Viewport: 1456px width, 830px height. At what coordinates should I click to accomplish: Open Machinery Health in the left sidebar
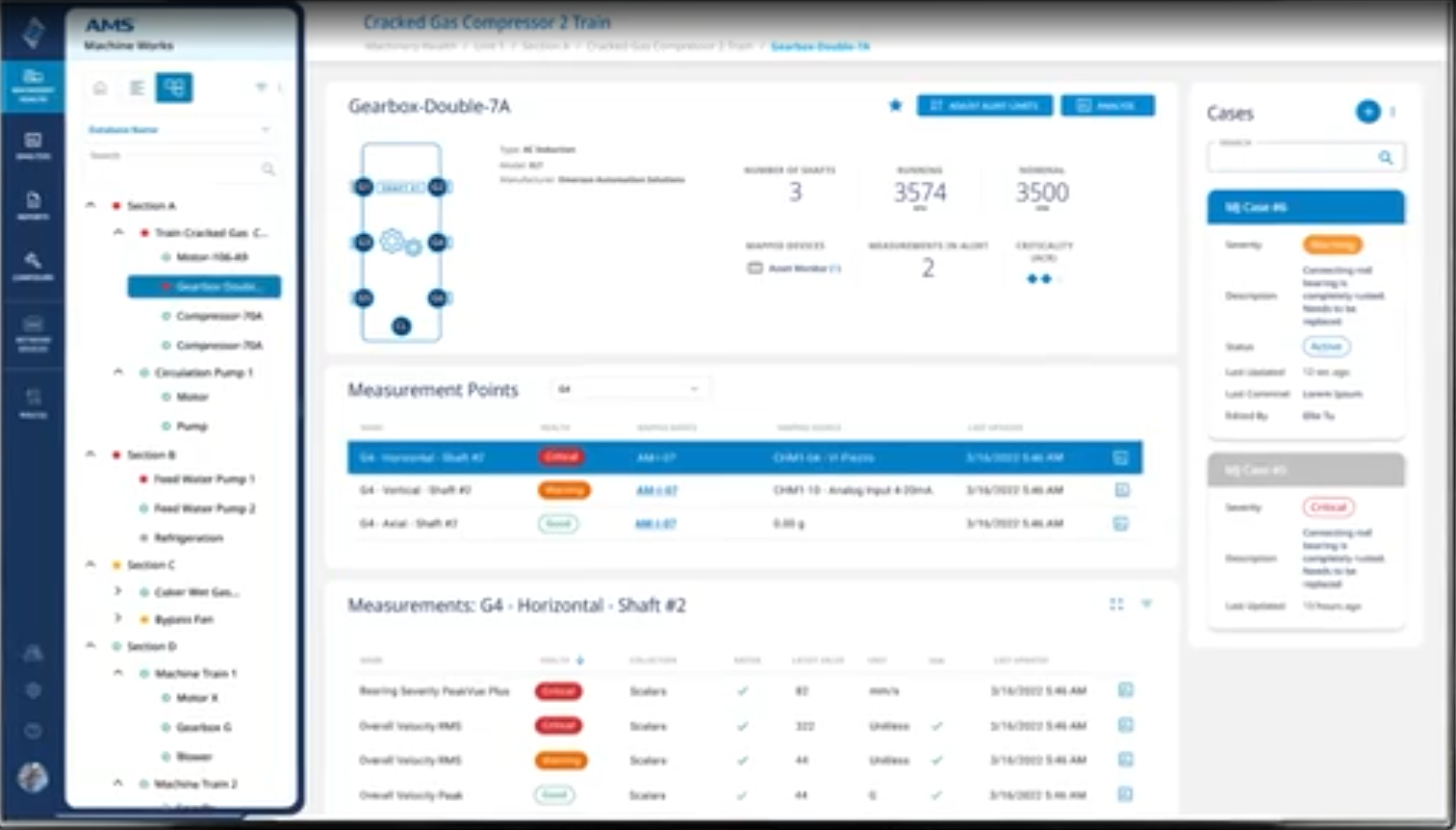tap(33, 85)
